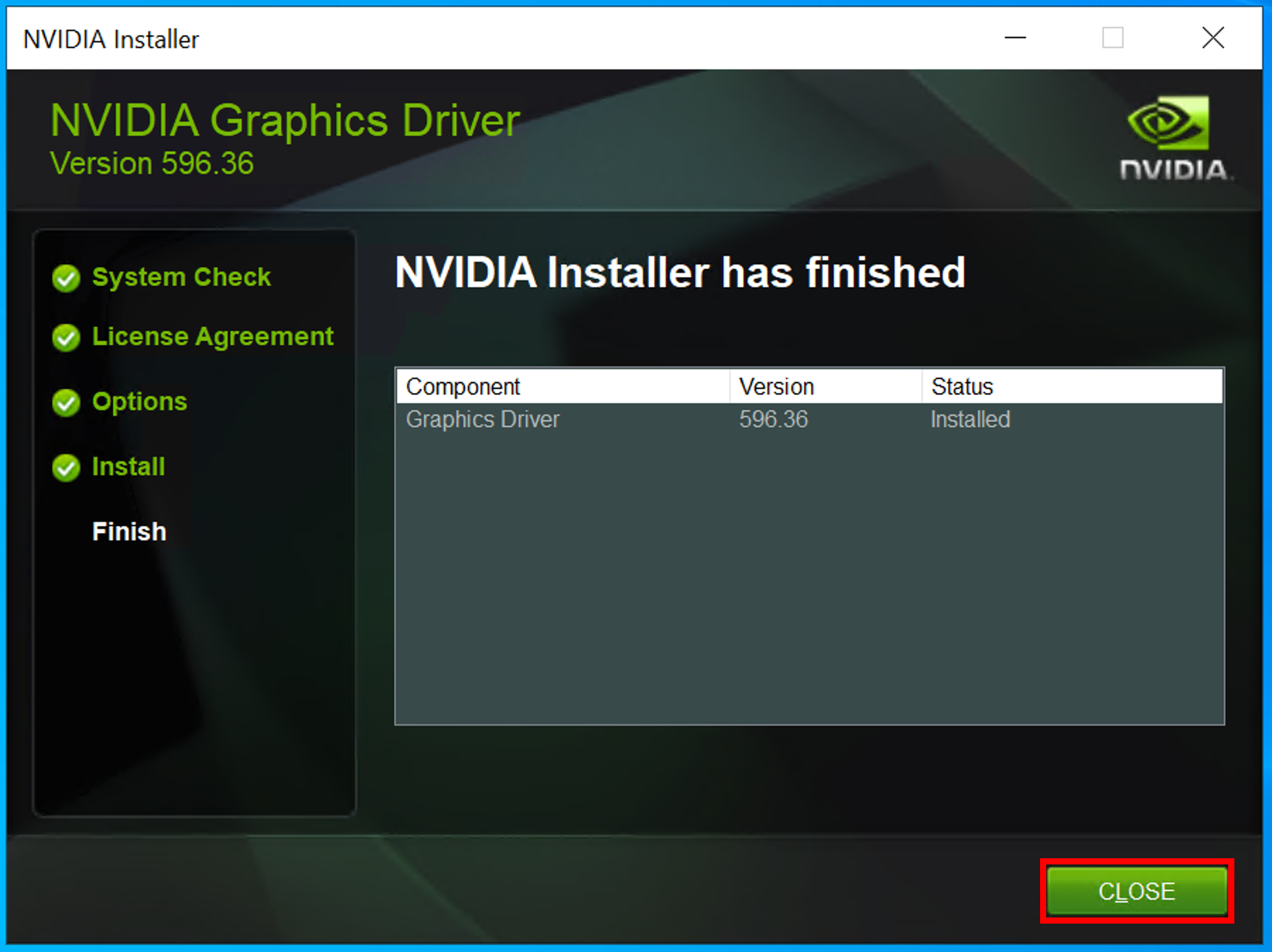Click the Status column header

[x=1072, y=386]
